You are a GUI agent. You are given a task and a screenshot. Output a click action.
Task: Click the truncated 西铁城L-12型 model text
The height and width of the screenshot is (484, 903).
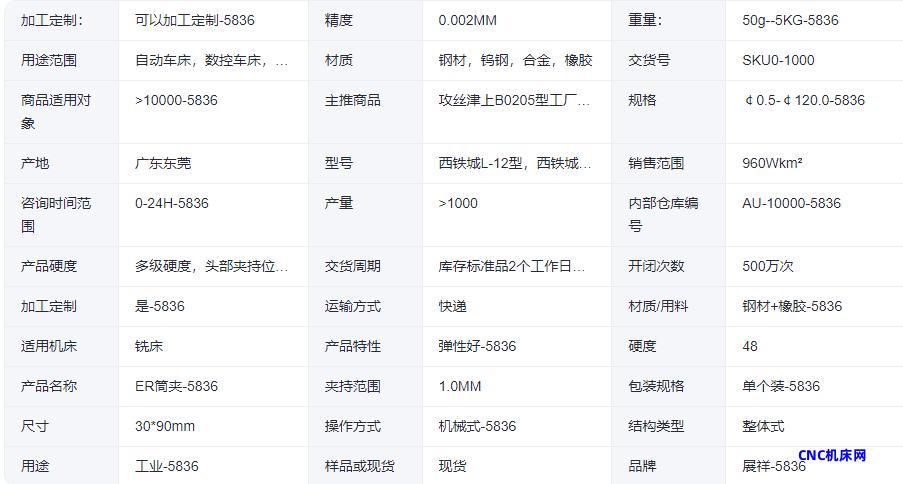(x=514, y=163)
